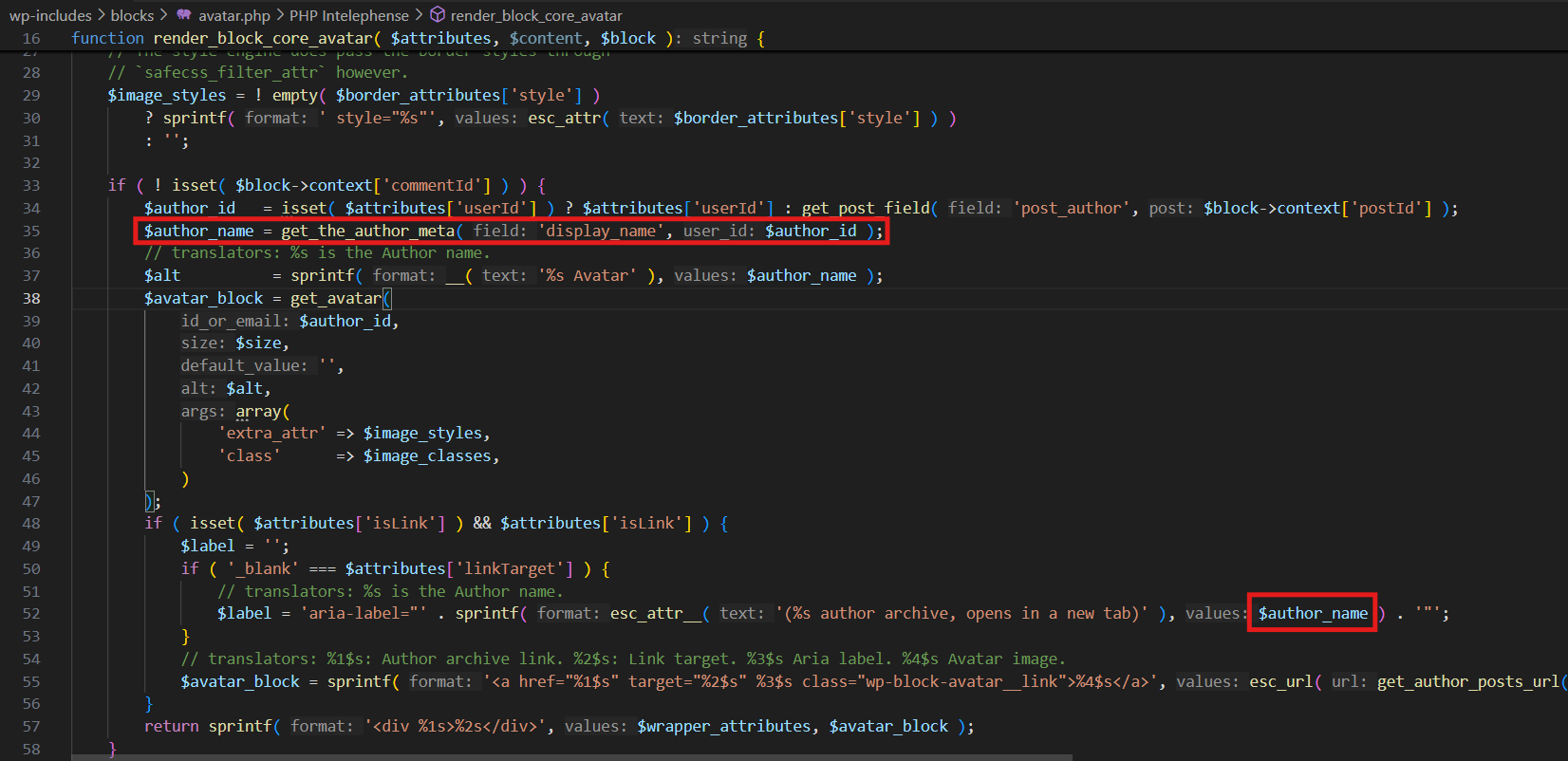Click $author_name variable on line 52
This screenshot has height=761, width=1568.
click(1313, 614)
